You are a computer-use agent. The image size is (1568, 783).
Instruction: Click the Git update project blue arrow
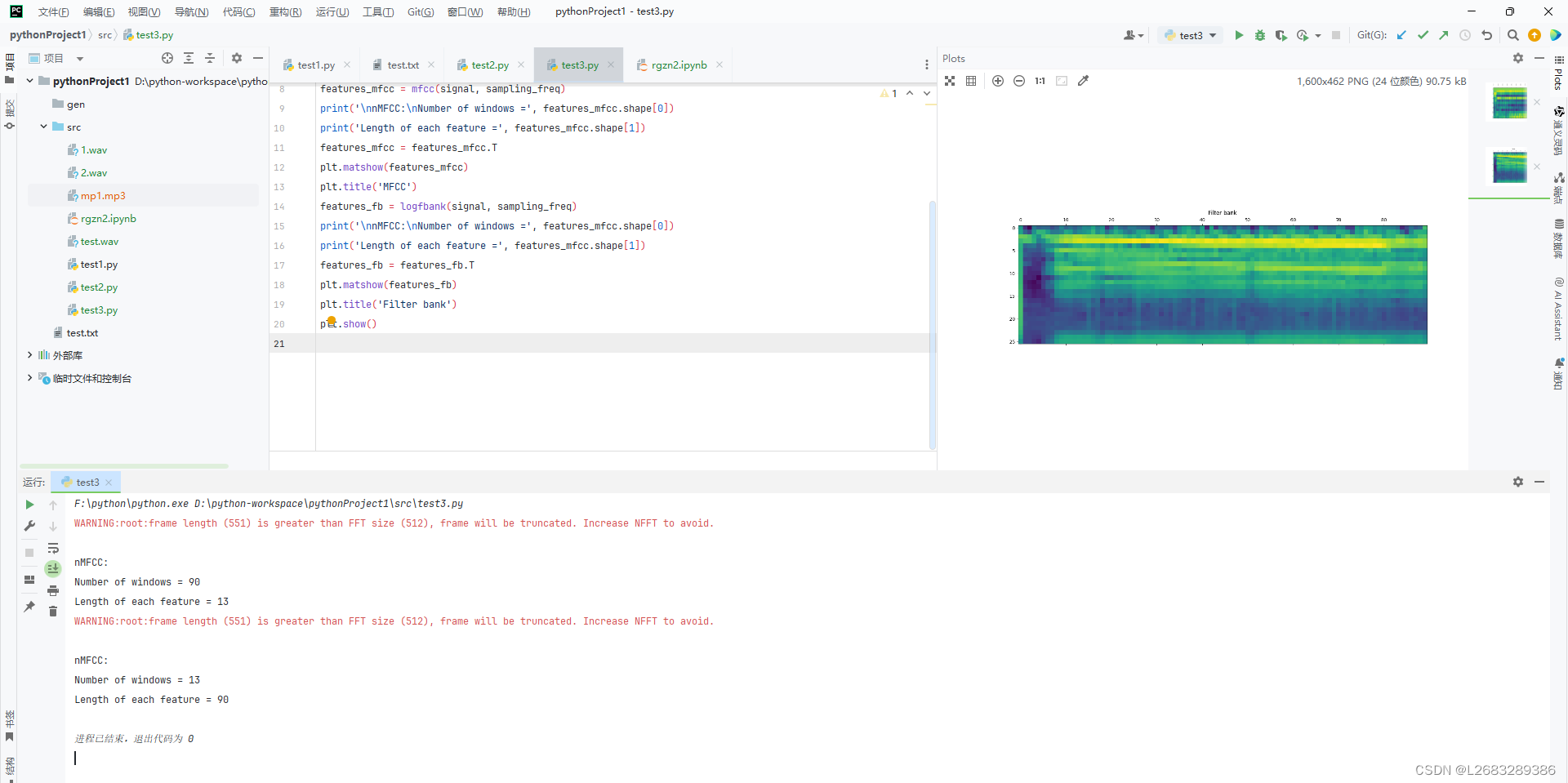coord(1401,35)
